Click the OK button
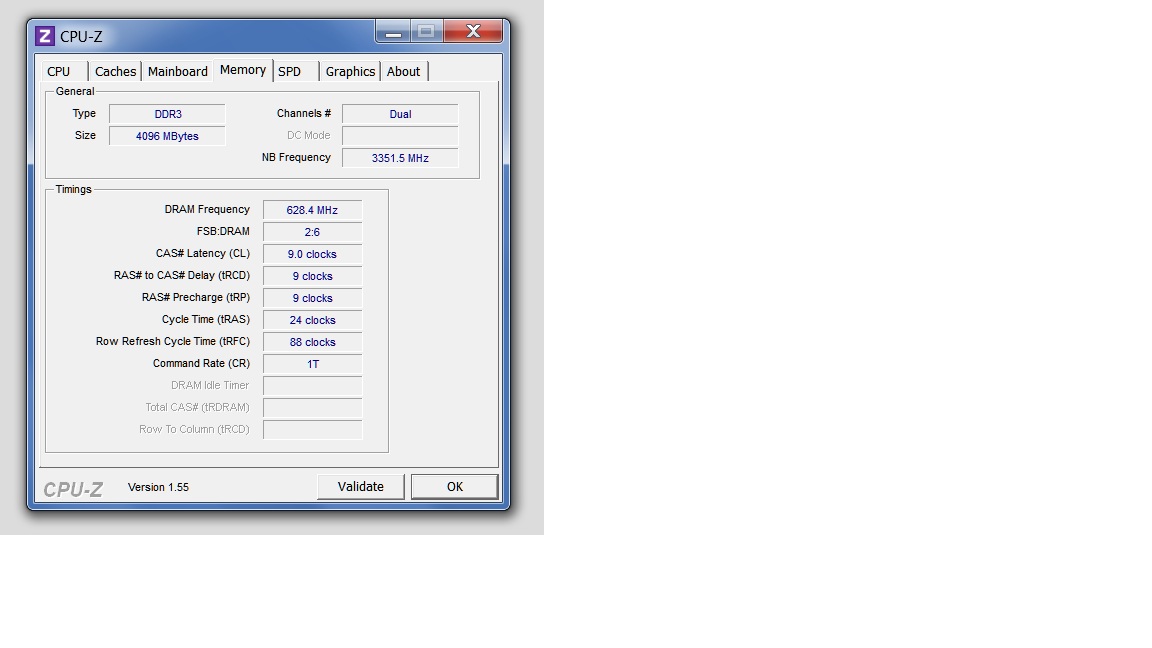This screenshot has height=648, width=1152. [455, 486]
